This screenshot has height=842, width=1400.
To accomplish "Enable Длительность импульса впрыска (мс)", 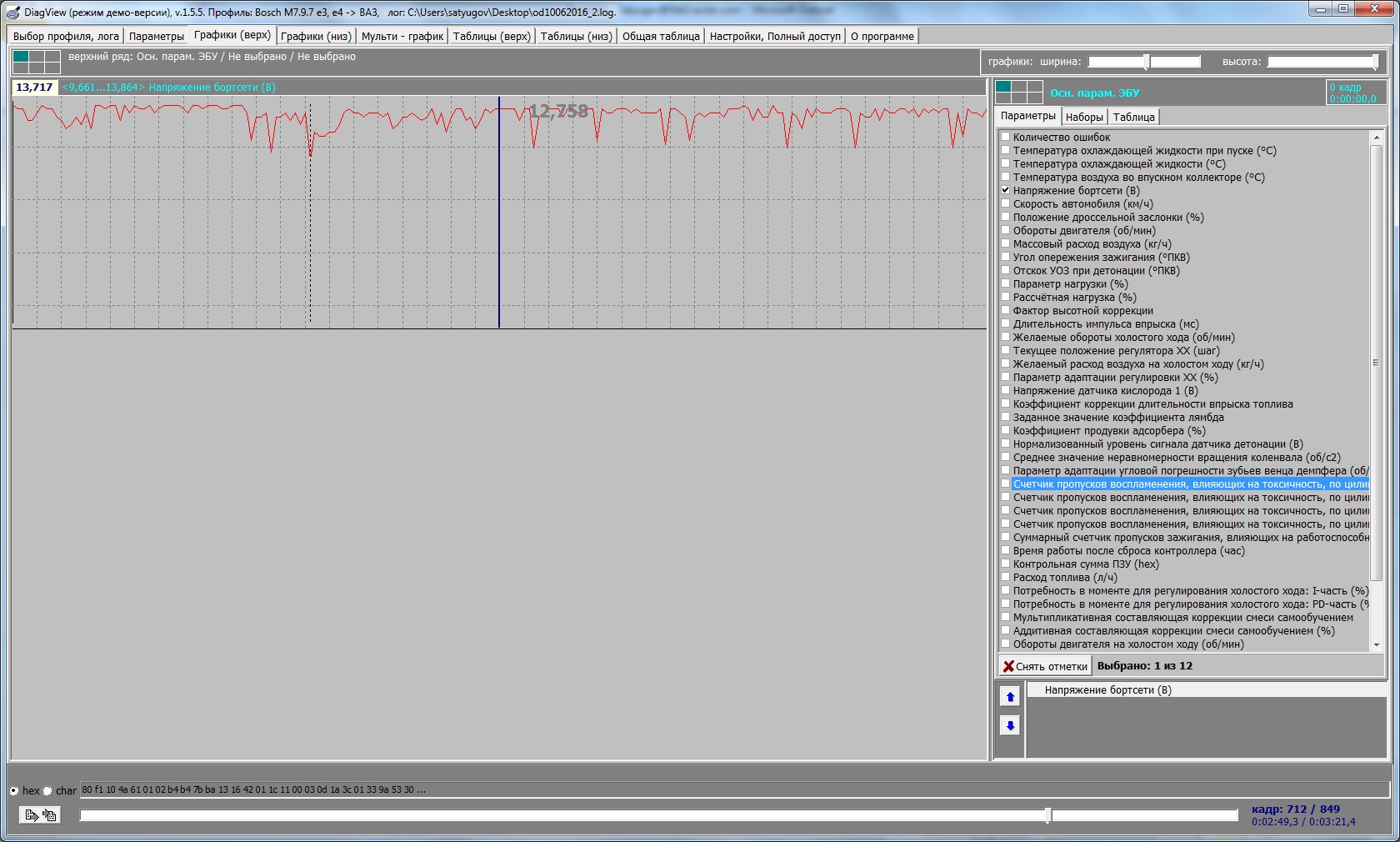I will [x=1006, y=323].
